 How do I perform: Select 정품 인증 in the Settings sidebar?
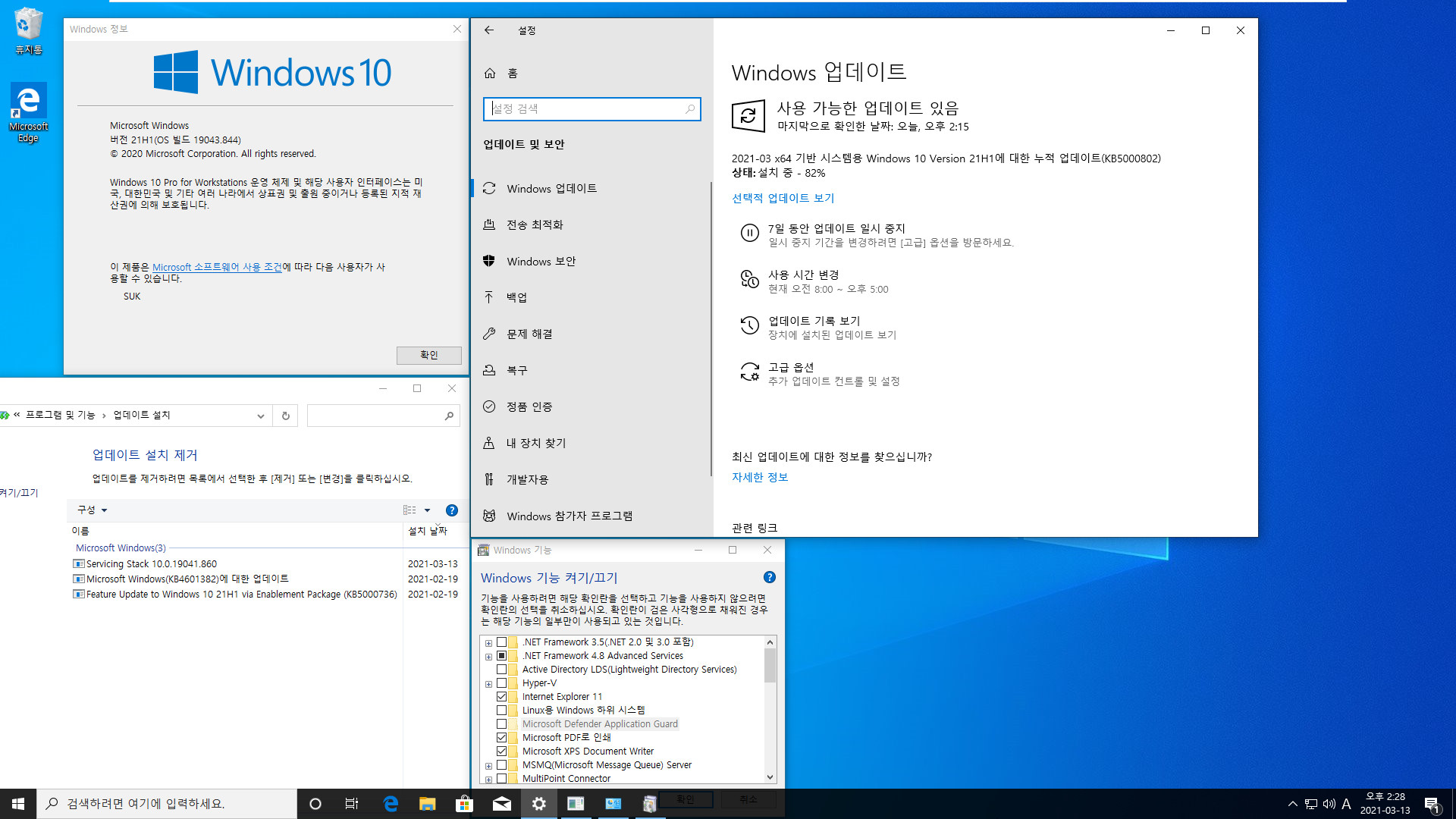click(590, 407)
